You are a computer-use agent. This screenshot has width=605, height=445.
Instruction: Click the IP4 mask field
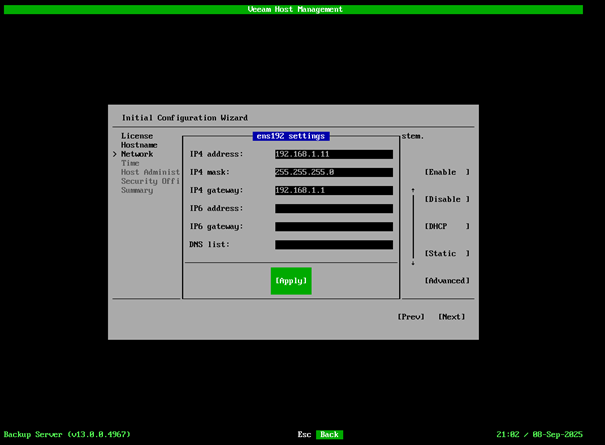click(333, 172)
